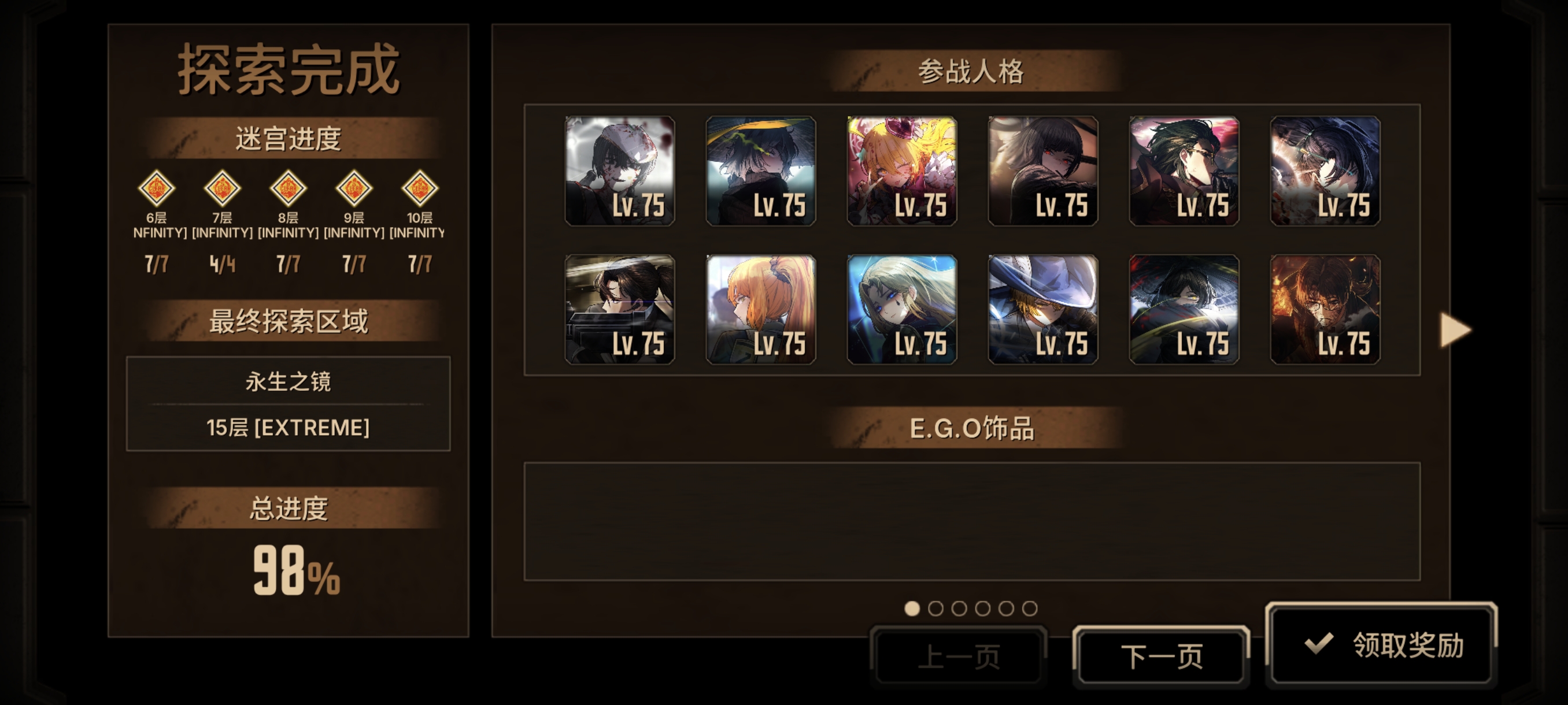Click the 9层 floor clear diamond badge
This screenshot has width=1568, height=705.
354,188
